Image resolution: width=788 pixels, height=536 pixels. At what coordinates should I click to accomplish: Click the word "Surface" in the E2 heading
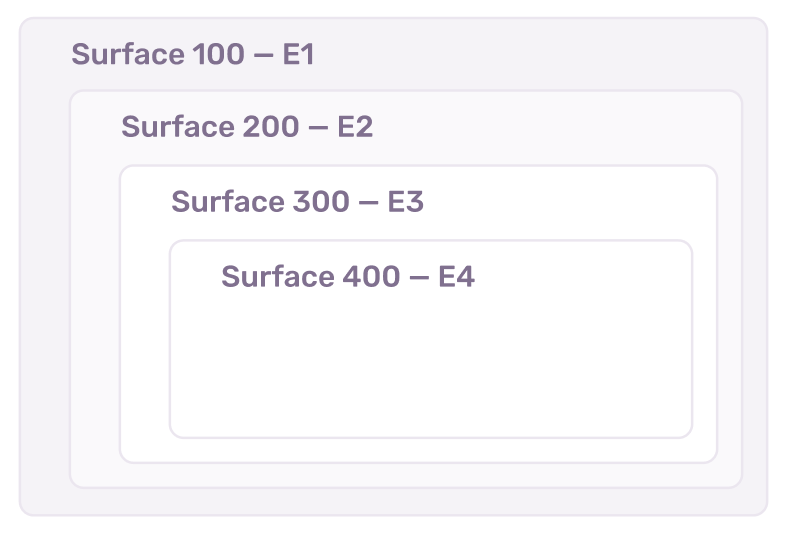[178, 127]
